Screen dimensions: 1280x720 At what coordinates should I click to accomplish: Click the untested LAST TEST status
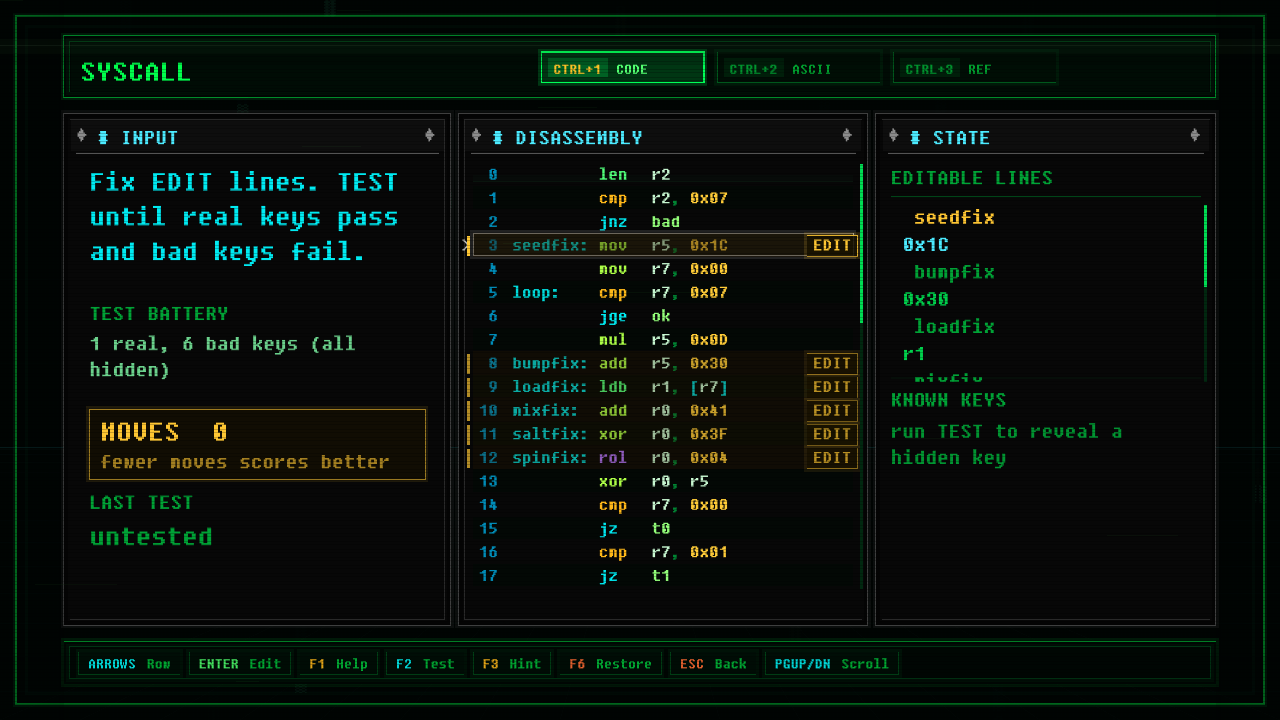tap(151, 537)
